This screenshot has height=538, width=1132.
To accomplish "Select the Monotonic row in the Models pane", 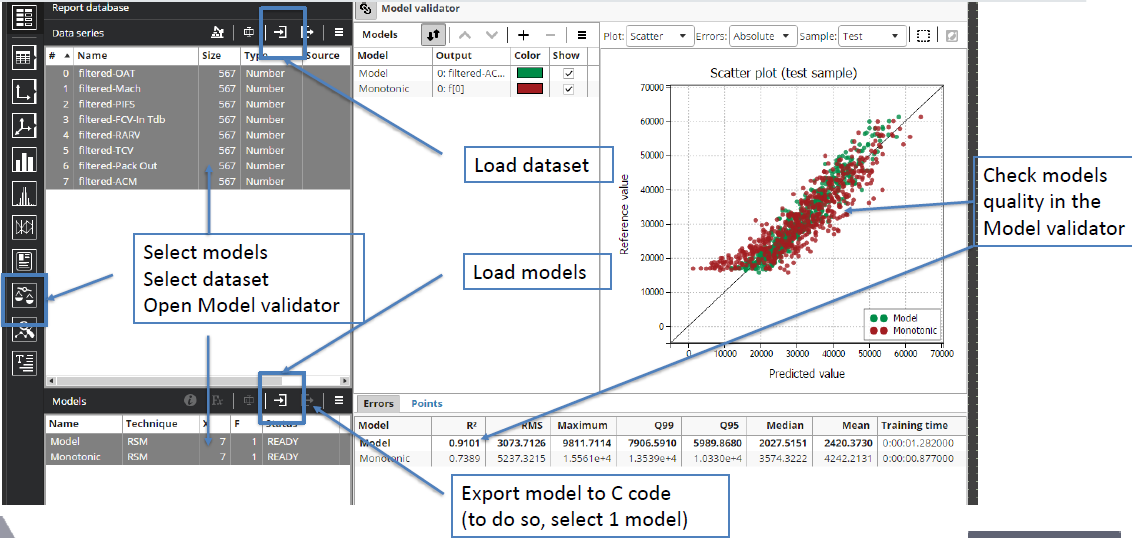I will pyautogui.click(x=198, y=457).
